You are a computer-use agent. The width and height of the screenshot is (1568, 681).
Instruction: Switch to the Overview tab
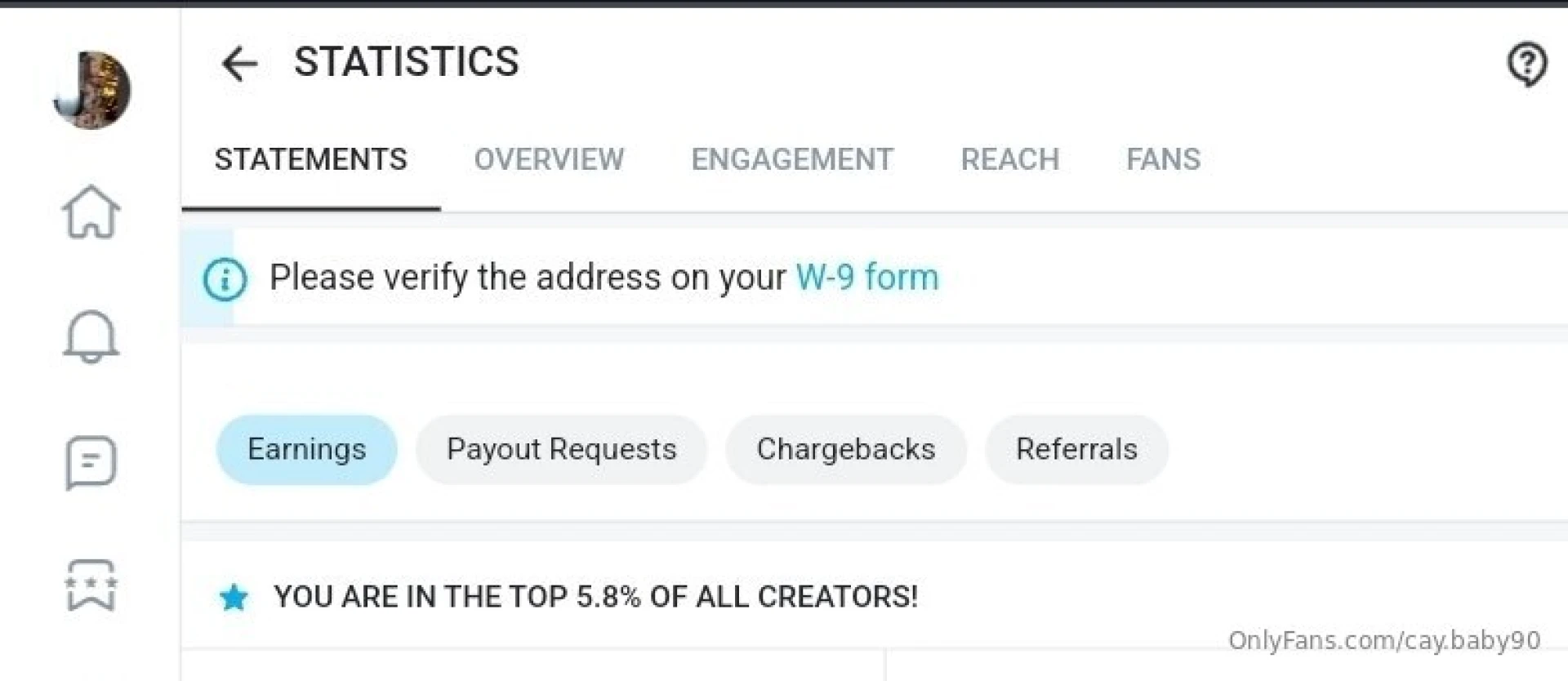point(549,159)
